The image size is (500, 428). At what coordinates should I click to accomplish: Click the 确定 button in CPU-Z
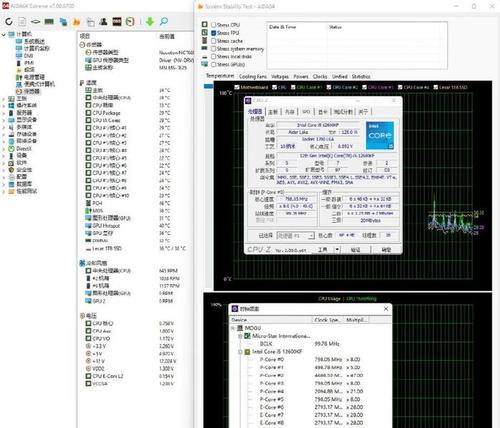pos(386,249)
